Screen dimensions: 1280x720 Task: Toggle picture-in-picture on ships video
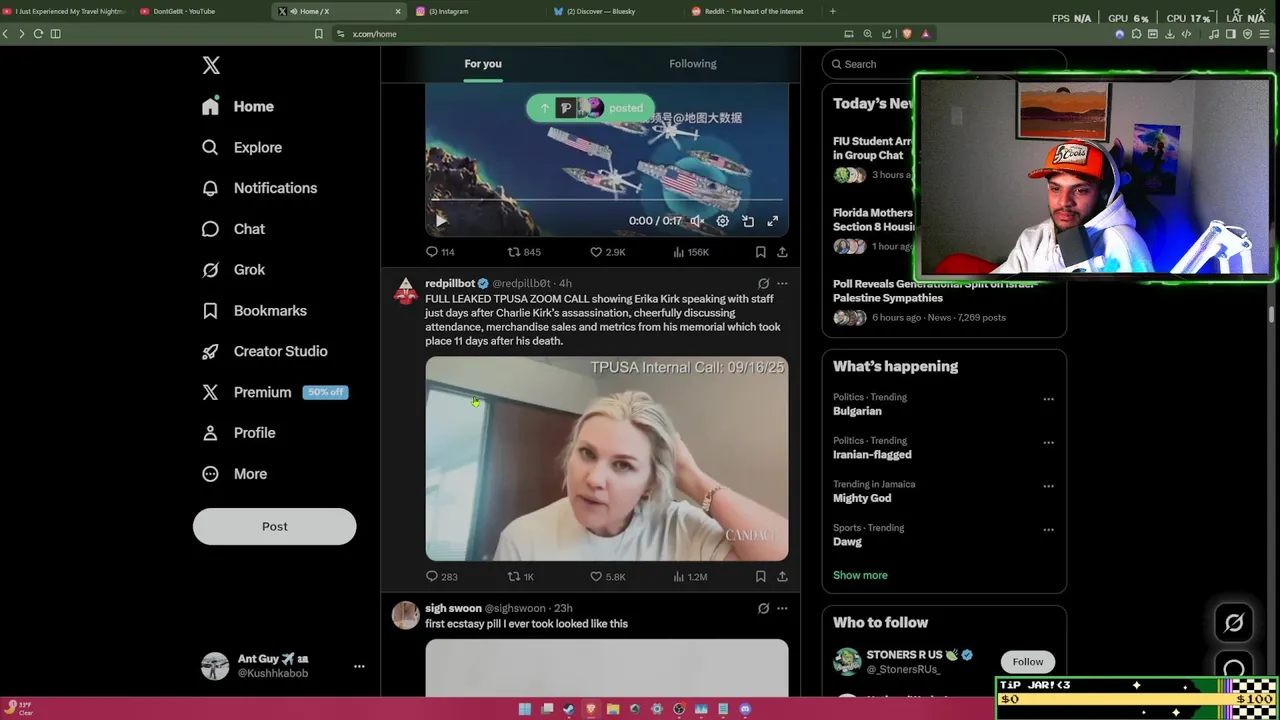(748, 221)
